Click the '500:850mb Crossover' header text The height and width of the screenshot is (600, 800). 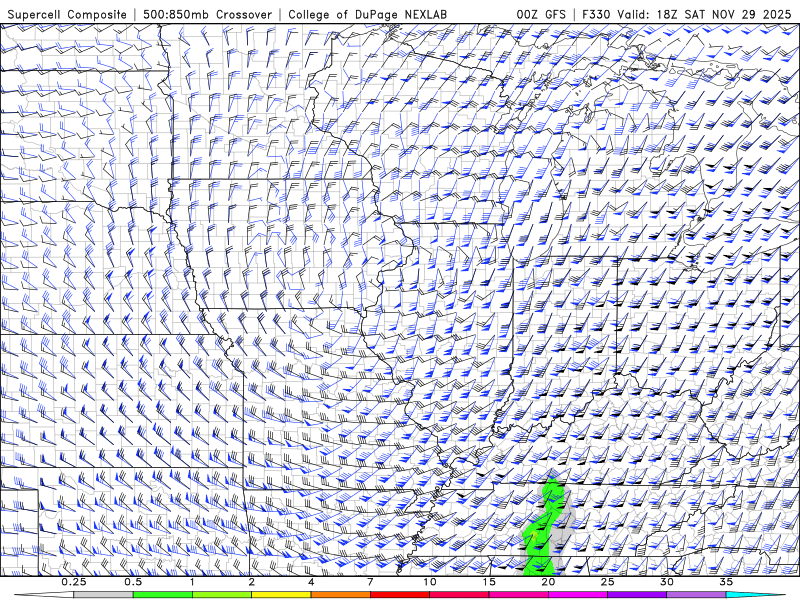point(208,14)
